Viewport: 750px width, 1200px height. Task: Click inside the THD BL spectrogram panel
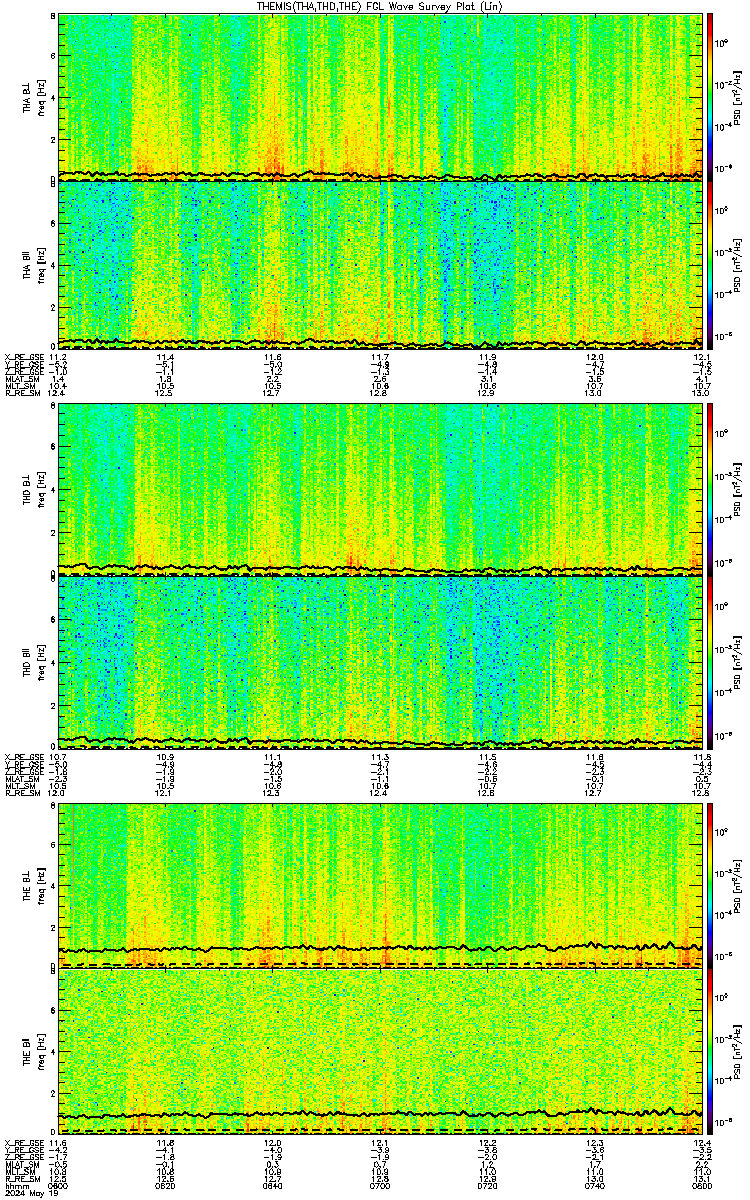click(381, 488)
